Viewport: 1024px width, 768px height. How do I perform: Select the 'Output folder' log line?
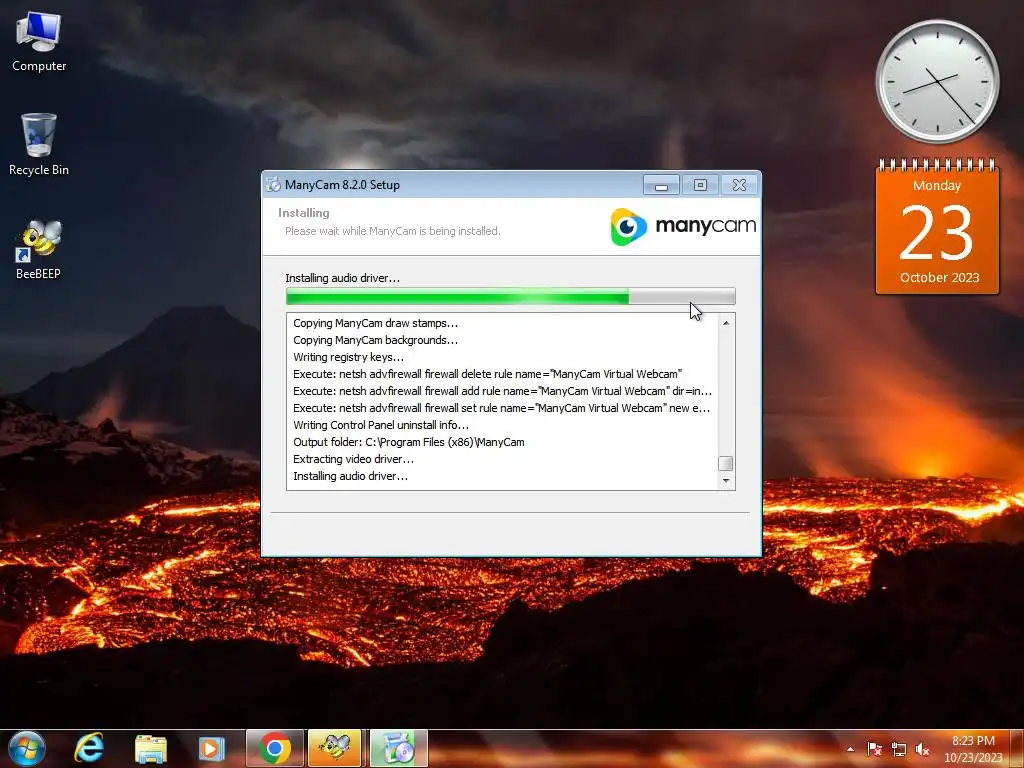coord(409,442)
